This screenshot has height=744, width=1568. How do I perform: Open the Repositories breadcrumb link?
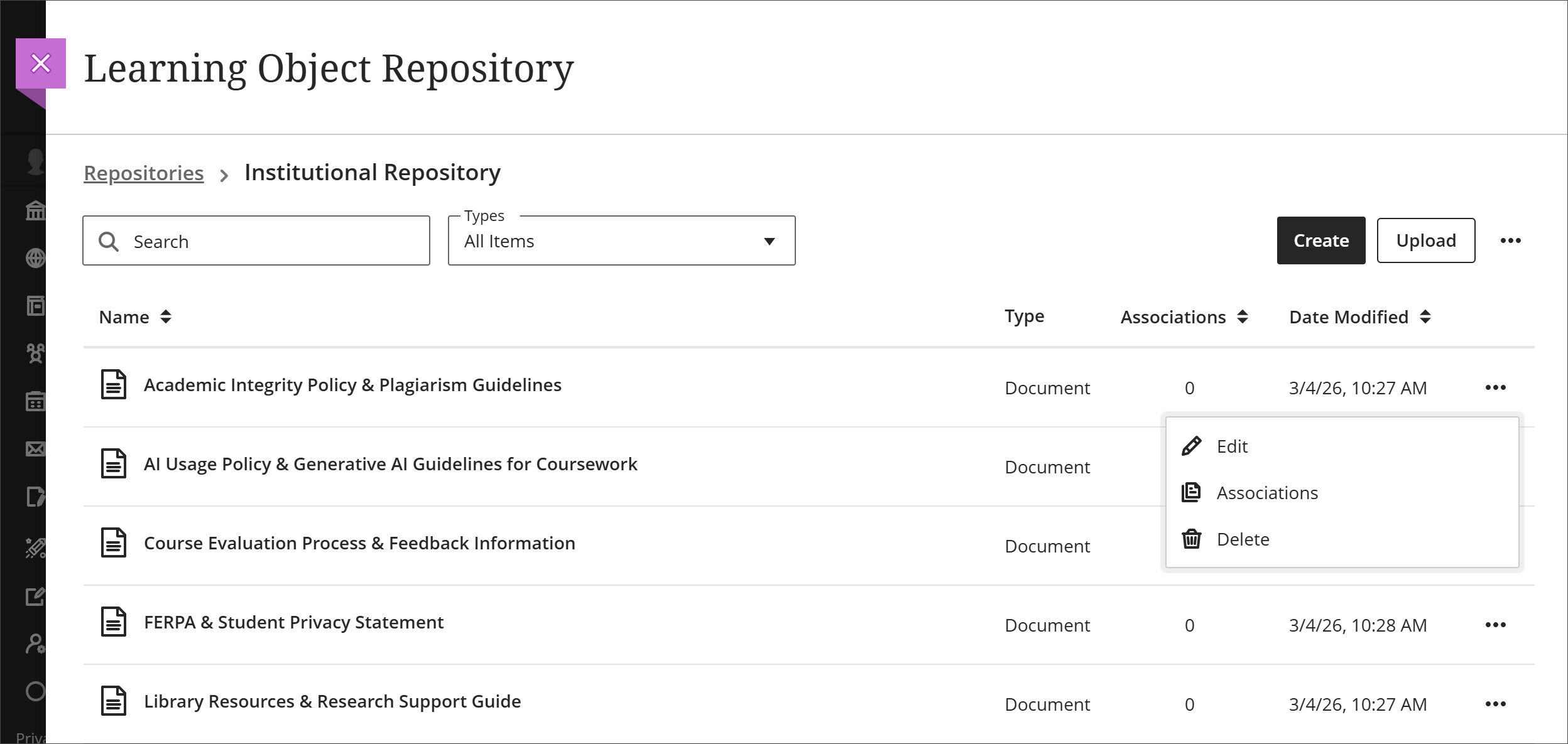coord(144,173)
